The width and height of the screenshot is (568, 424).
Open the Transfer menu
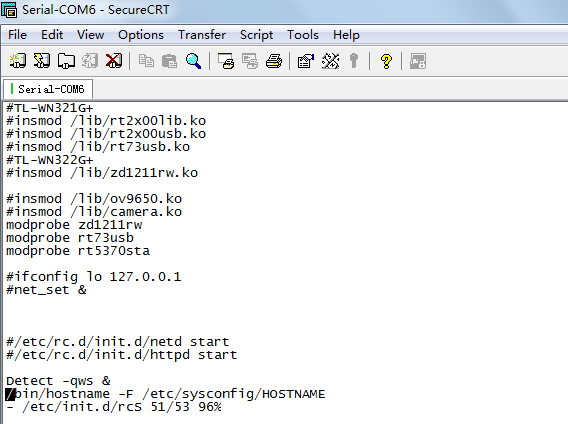point(202,35)
